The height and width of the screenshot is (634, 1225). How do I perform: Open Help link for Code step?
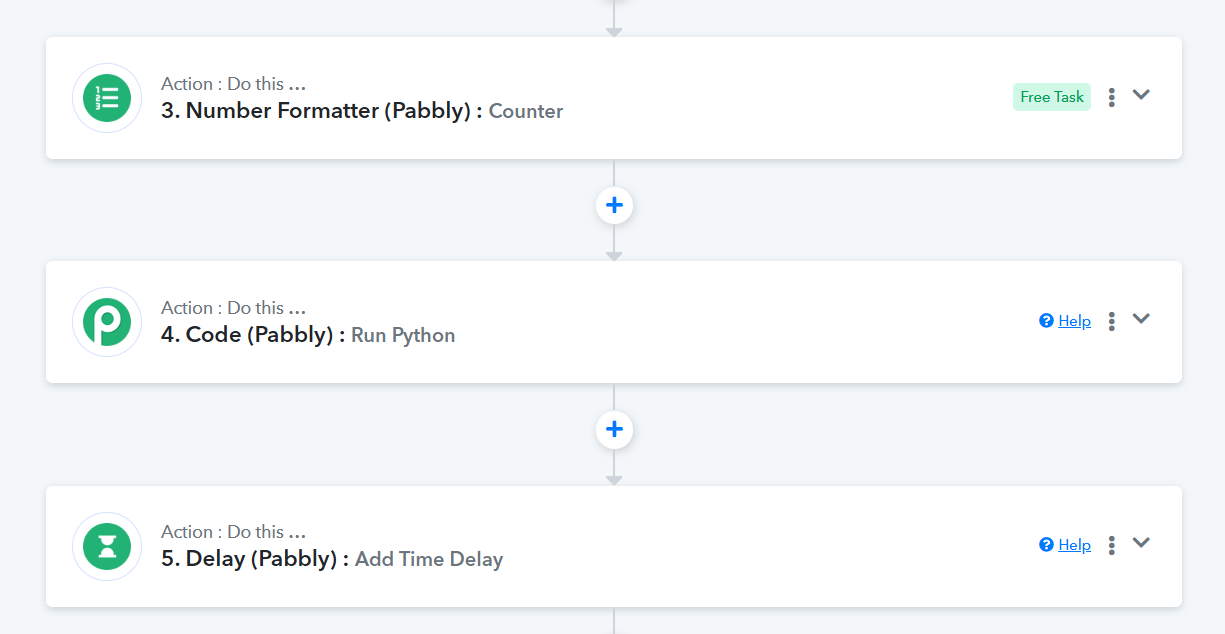click(1074, 321)
